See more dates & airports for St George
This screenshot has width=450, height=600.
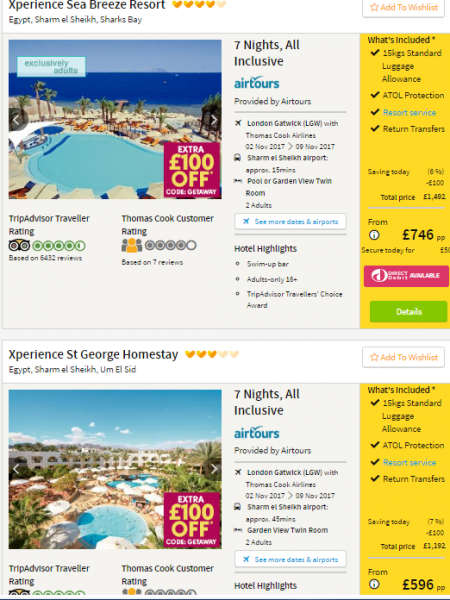(290, 559)
